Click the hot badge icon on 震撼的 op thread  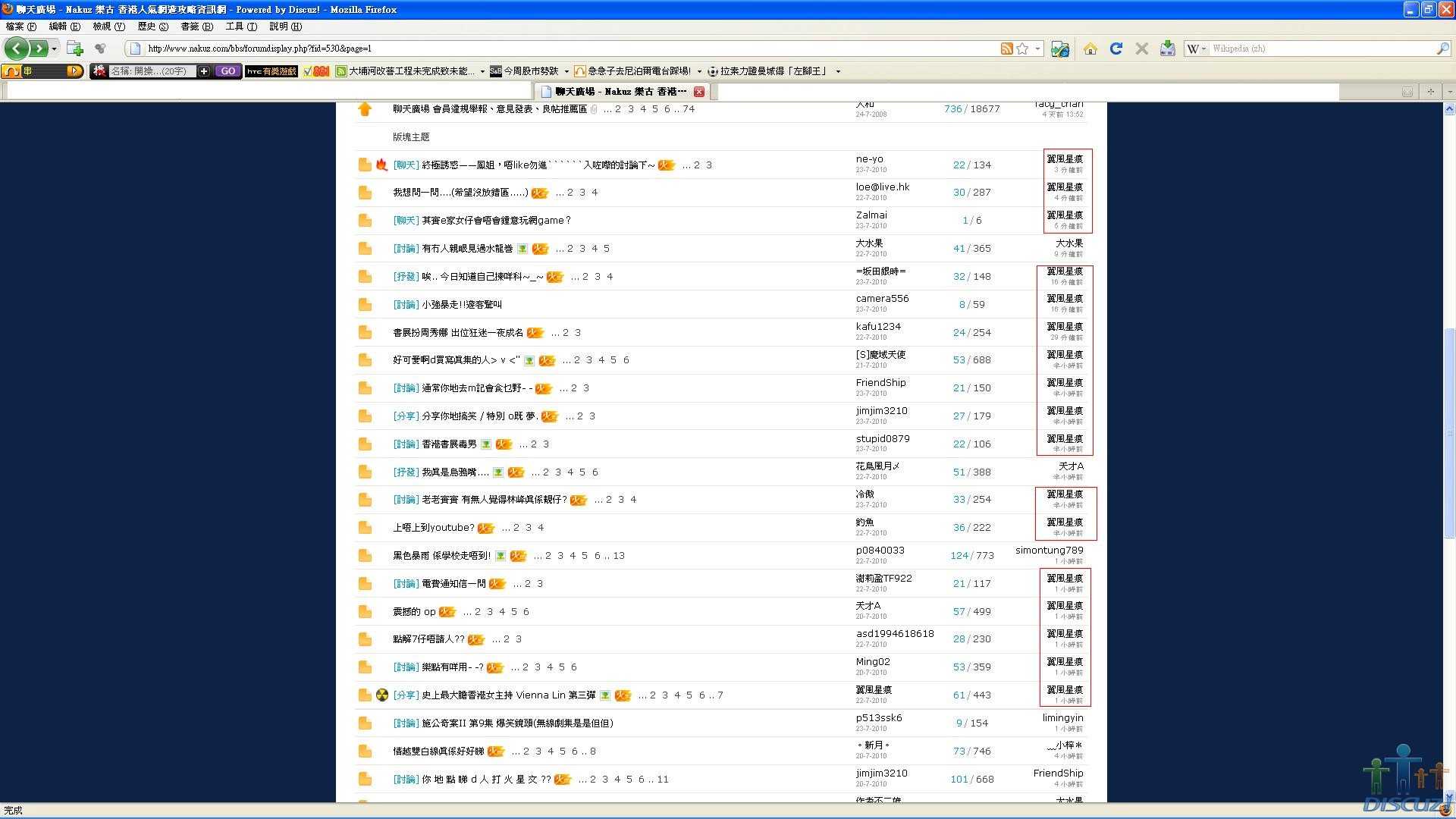[447, 612]
